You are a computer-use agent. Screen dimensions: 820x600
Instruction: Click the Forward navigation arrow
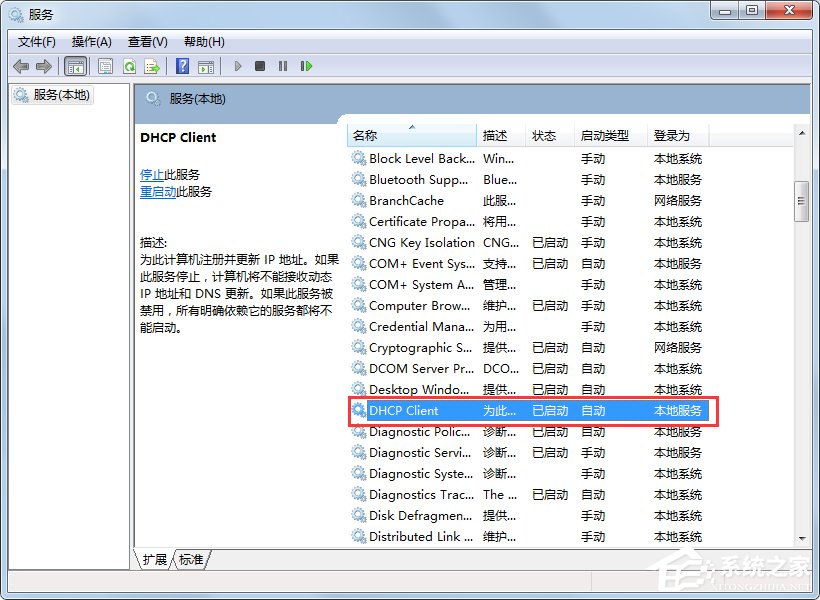pos(45,66)
